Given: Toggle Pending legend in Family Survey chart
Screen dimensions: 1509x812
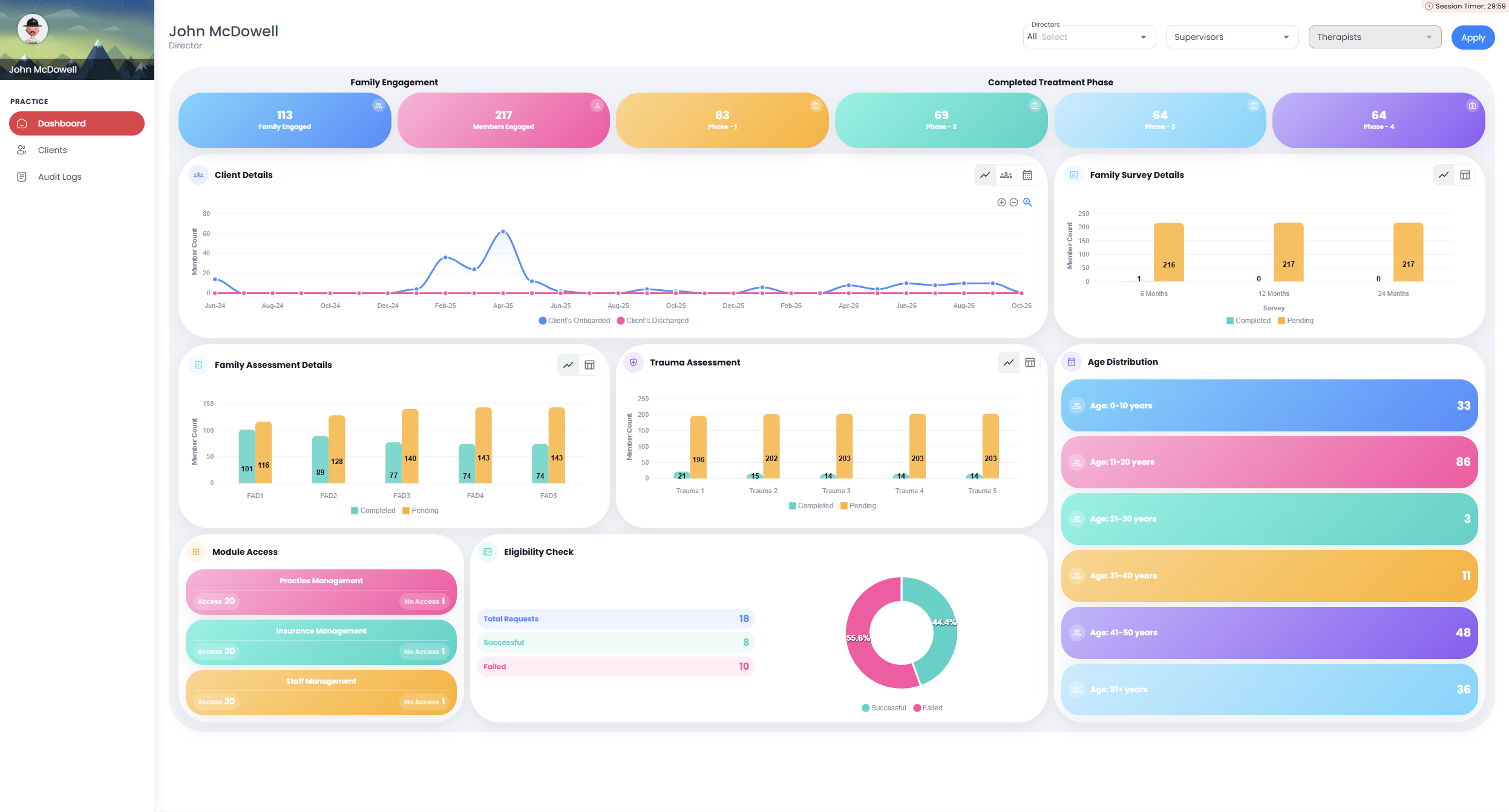Looking at the screenshot, I should [1295, 321].
